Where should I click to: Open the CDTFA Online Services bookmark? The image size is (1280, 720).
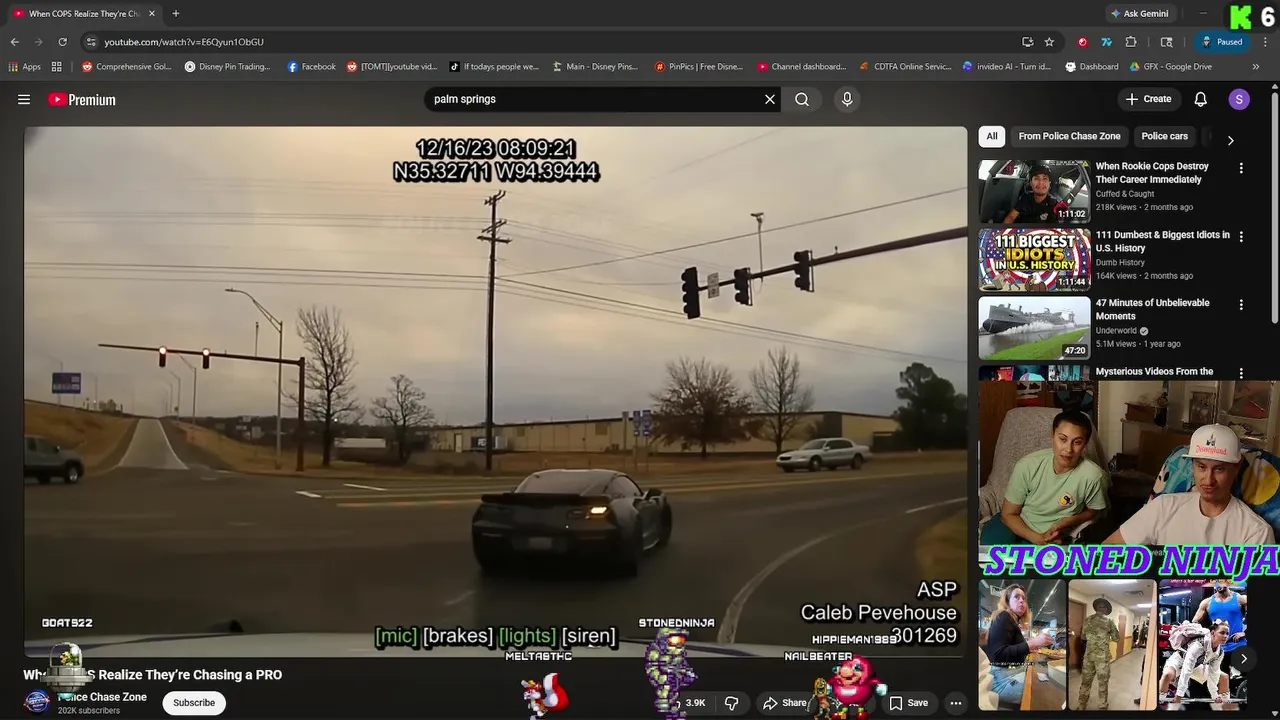(x=906, y=67)
